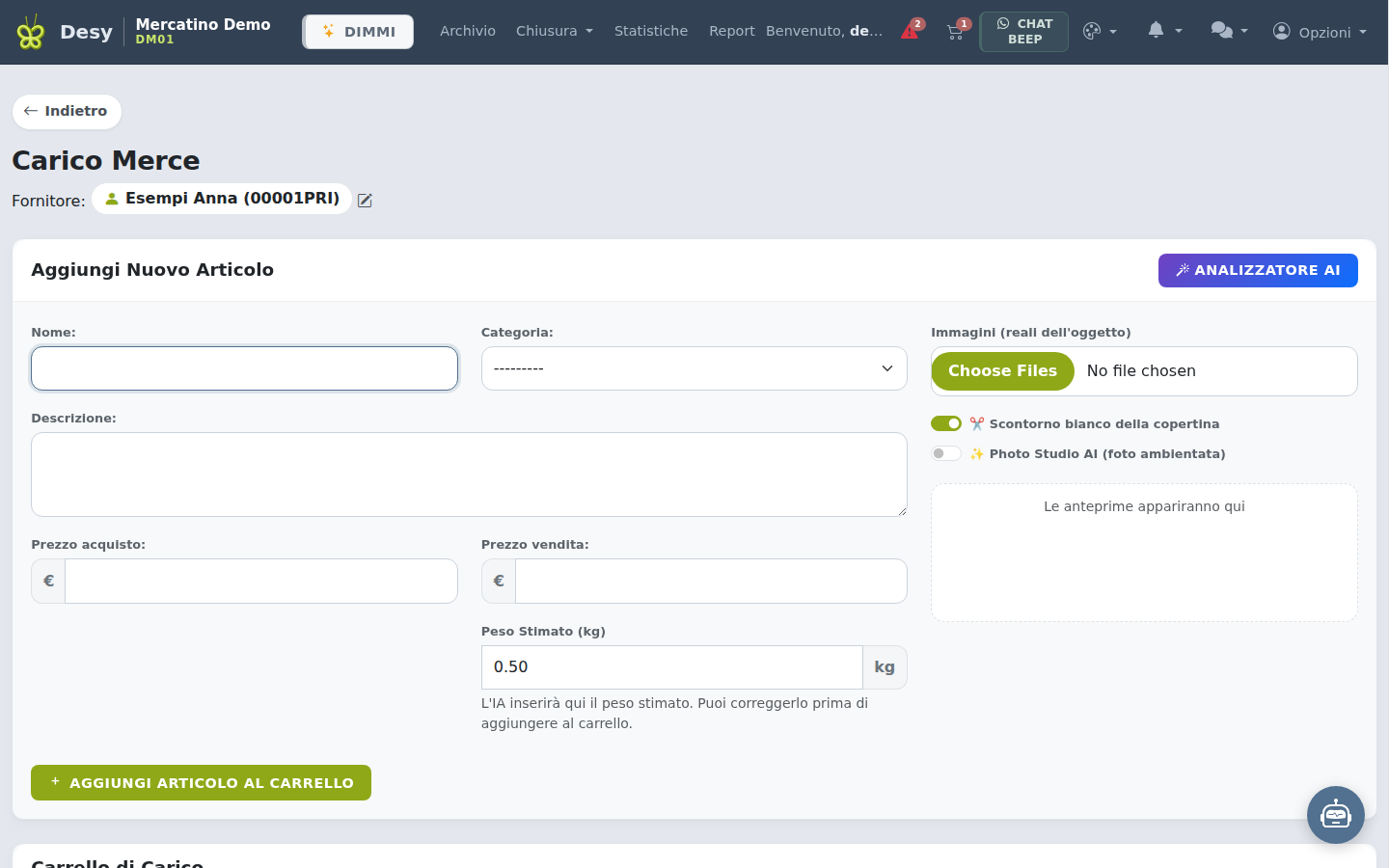Click 'Le anteprime appariranno qui' placeholder text
Image resolution: width=1389 pixels, height=868 pixels.
(1144, 506)
